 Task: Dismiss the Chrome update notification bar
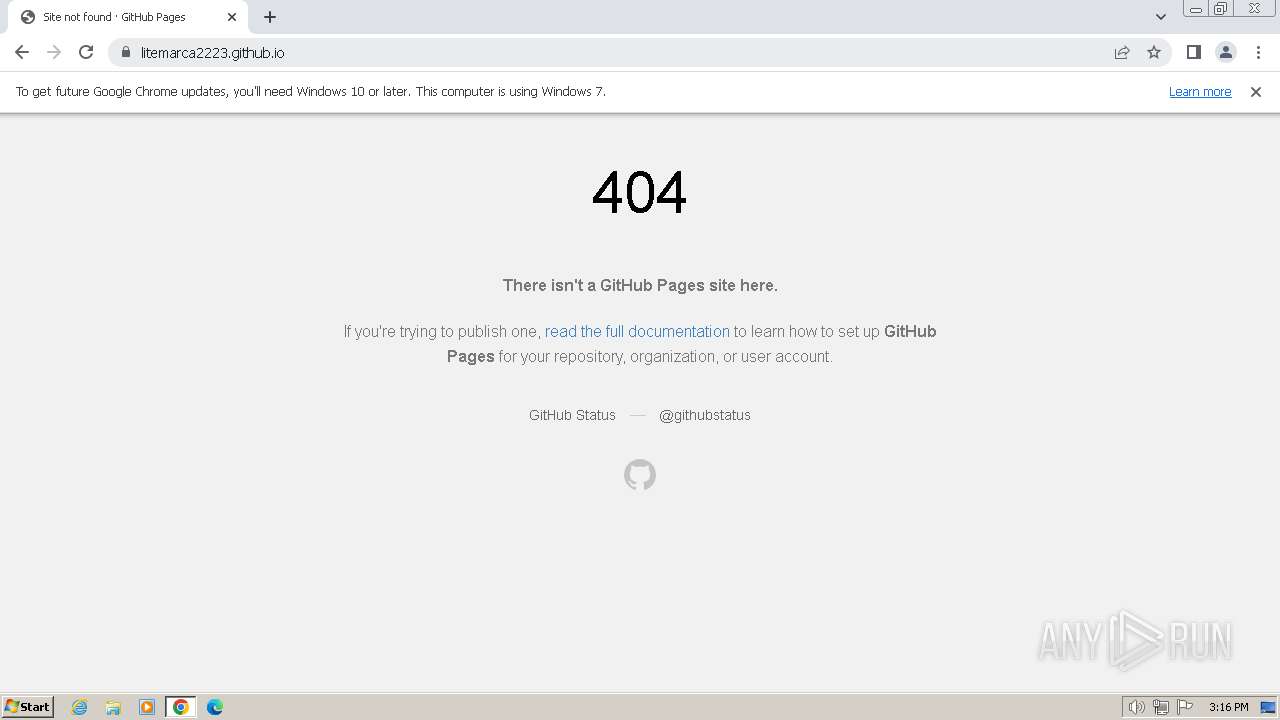tap(1256, 91)
